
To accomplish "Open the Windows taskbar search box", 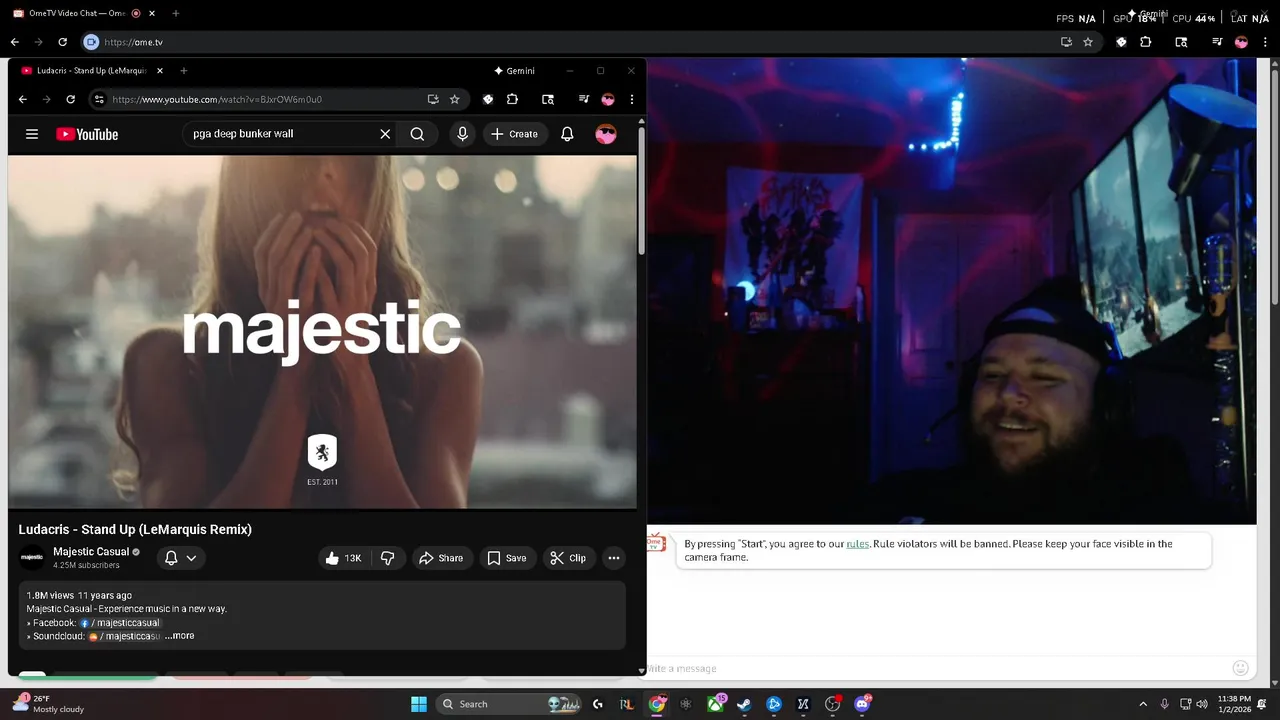I will coord(510,704).
